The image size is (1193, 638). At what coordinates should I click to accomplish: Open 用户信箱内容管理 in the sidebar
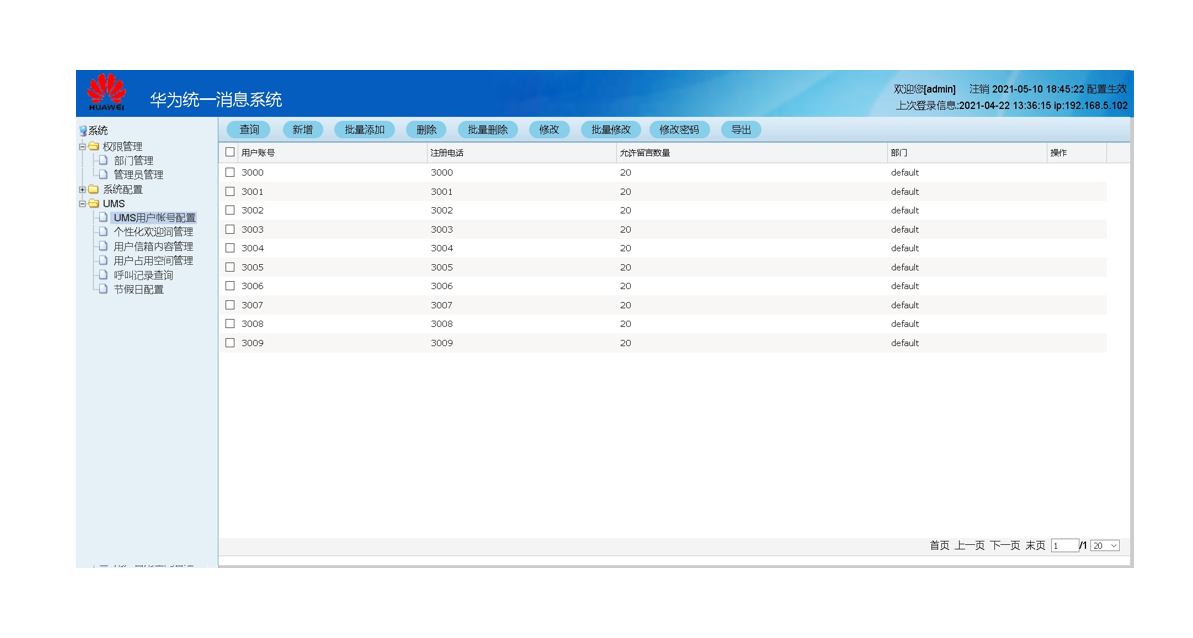click(153, 247)
